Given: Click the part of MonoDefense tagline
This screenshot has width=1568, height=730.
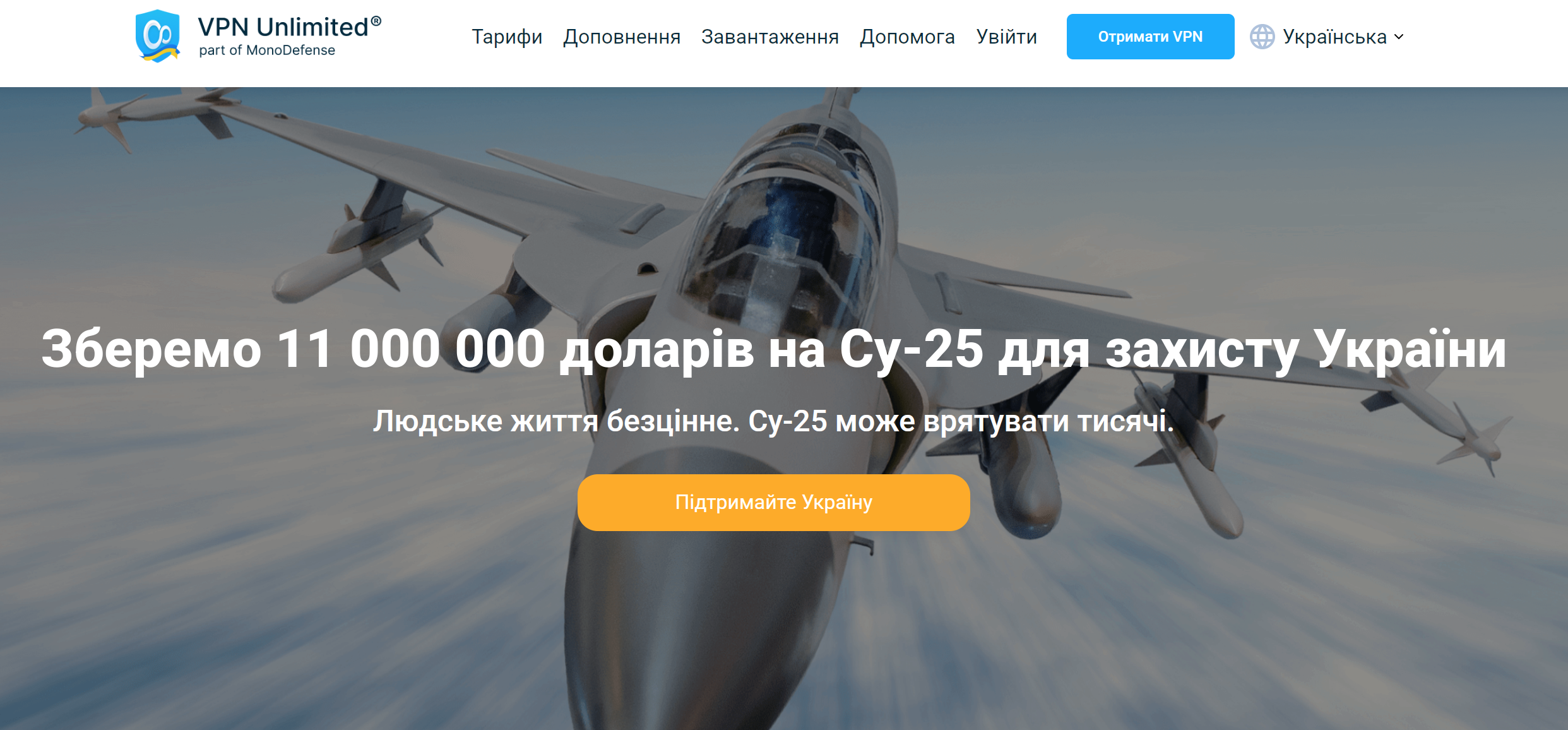Looking at the screenshot, I should click(267, 51).
